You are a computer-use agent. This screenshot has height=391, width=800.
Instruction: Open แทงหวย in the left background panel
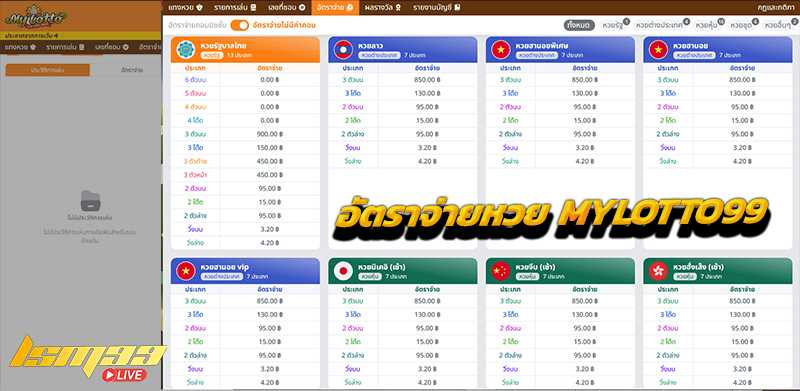pyautogui.click(x=20, y=47)
